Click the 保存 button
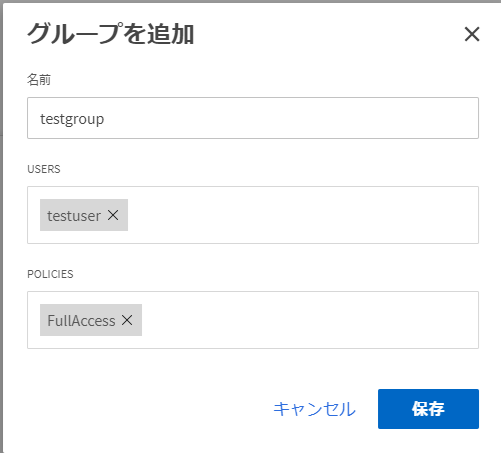The width and height of the screenshot is (501, 453). [428, 409]
